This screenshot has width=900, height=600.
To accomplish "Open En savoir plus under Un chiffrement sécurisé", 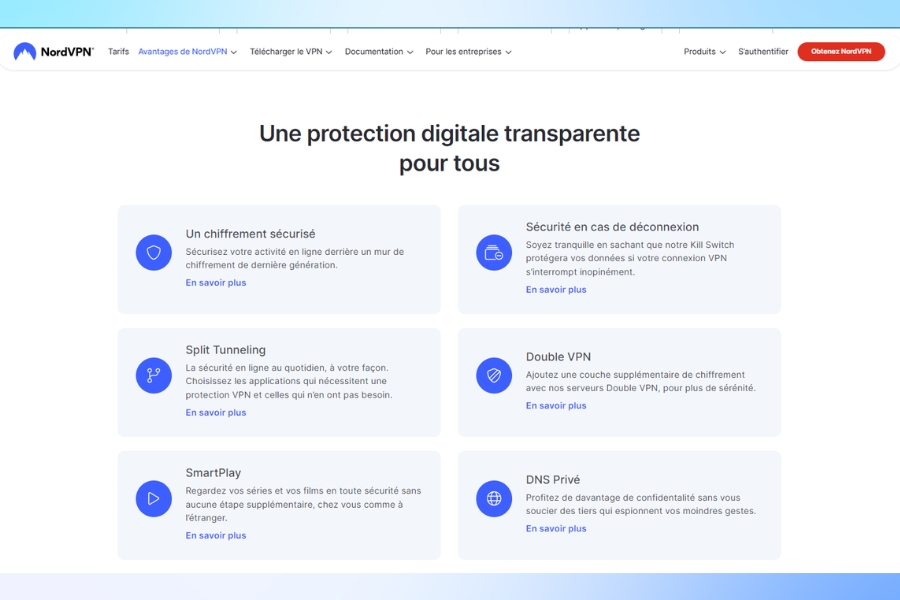I will tap(216, 282).
